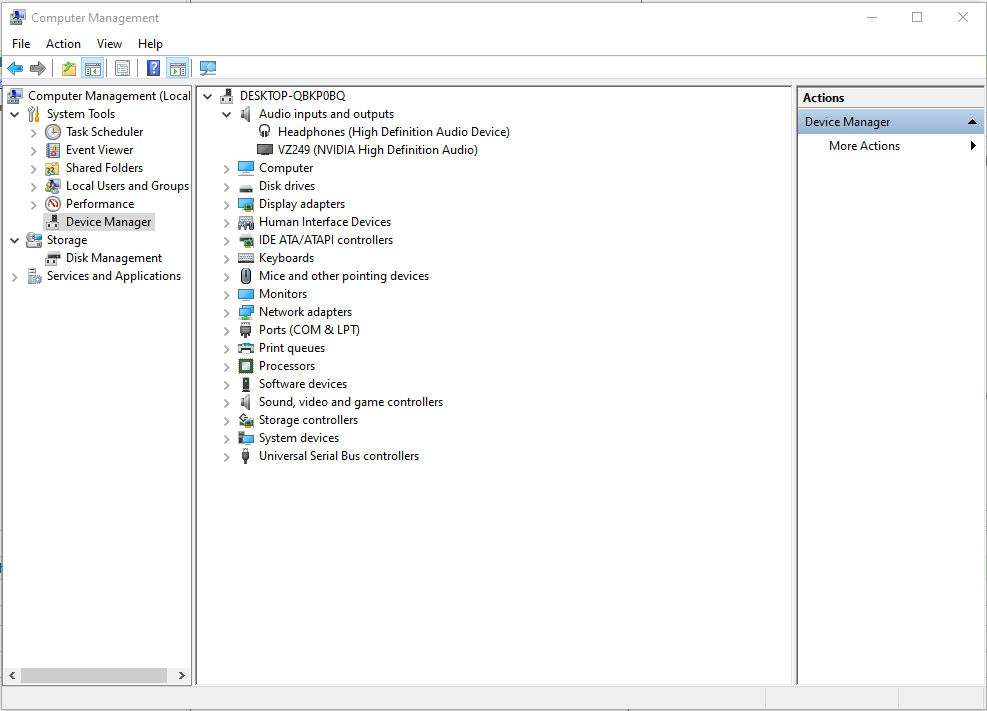Click the blue Help question mark icon
The height and width of the screenshot is (711, 987).
[x=153, y=68]
